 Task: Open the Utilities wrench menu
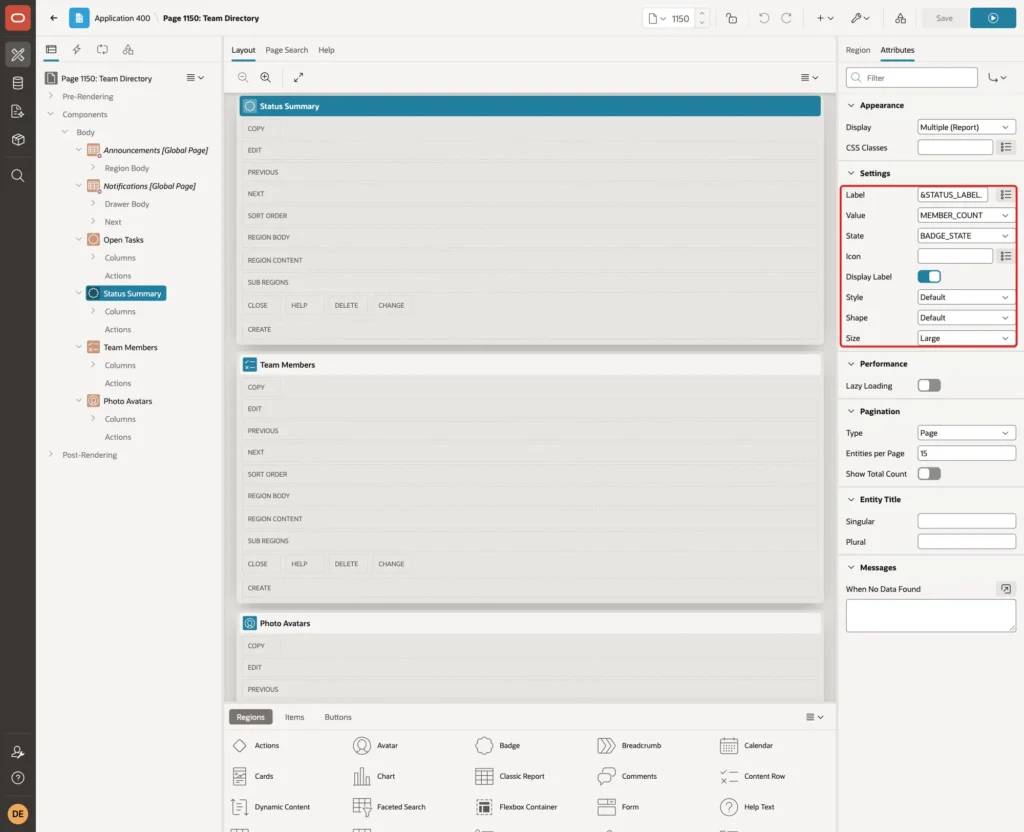859,18
